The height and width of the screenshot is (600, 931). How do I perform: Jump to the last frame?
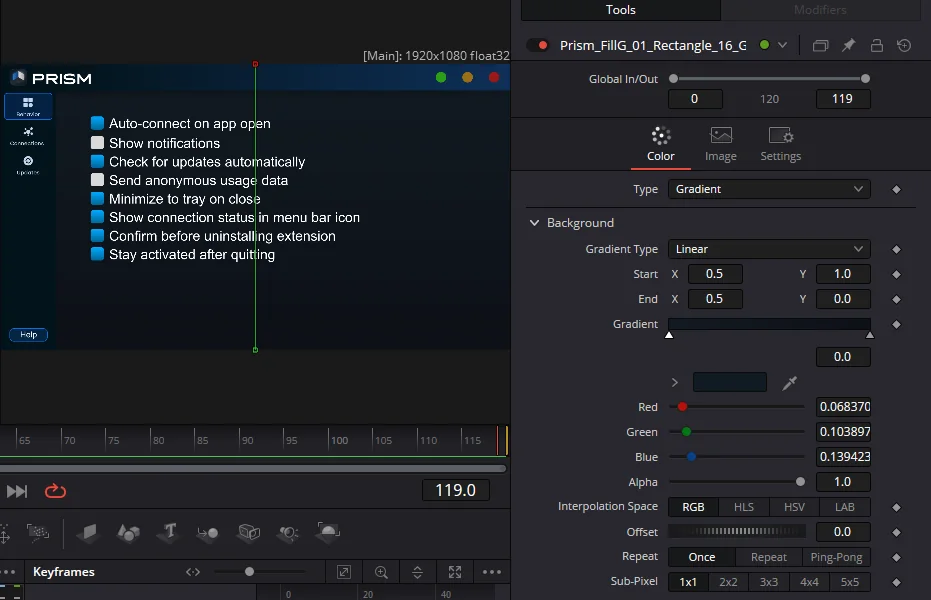tap(17, 491)
